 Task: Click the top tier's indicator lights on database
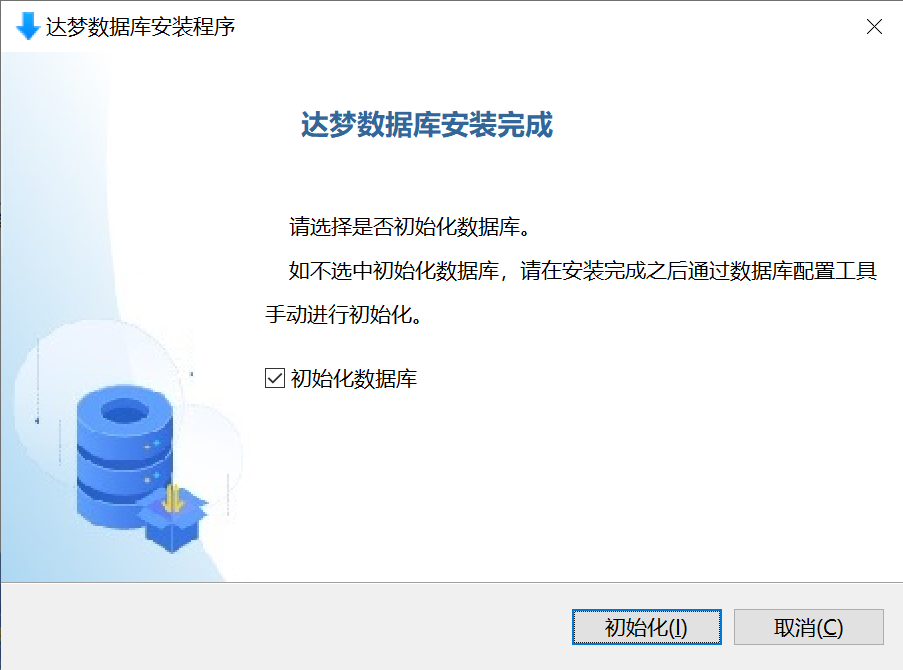pyautogui.click(x=153, y=444)
